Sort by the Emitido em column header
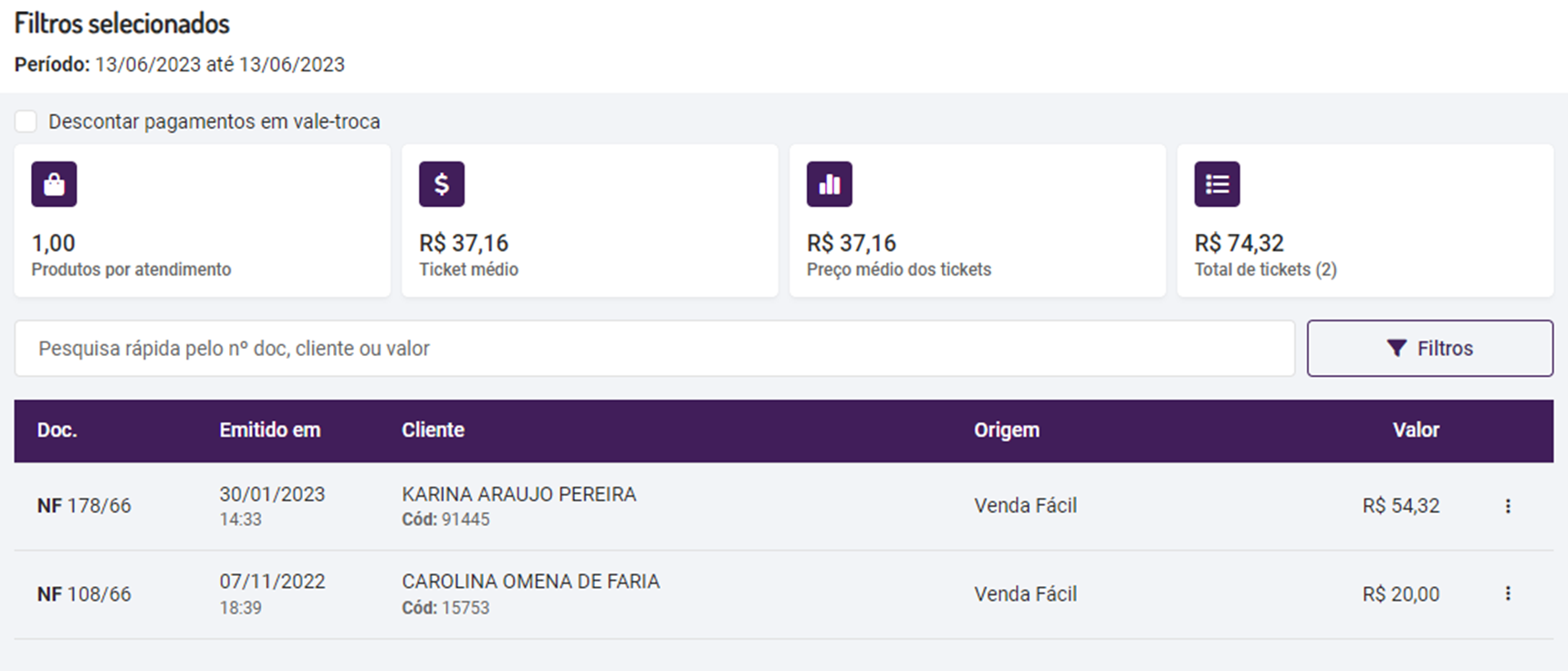1568x671 pixels. [x=269, y=430]
